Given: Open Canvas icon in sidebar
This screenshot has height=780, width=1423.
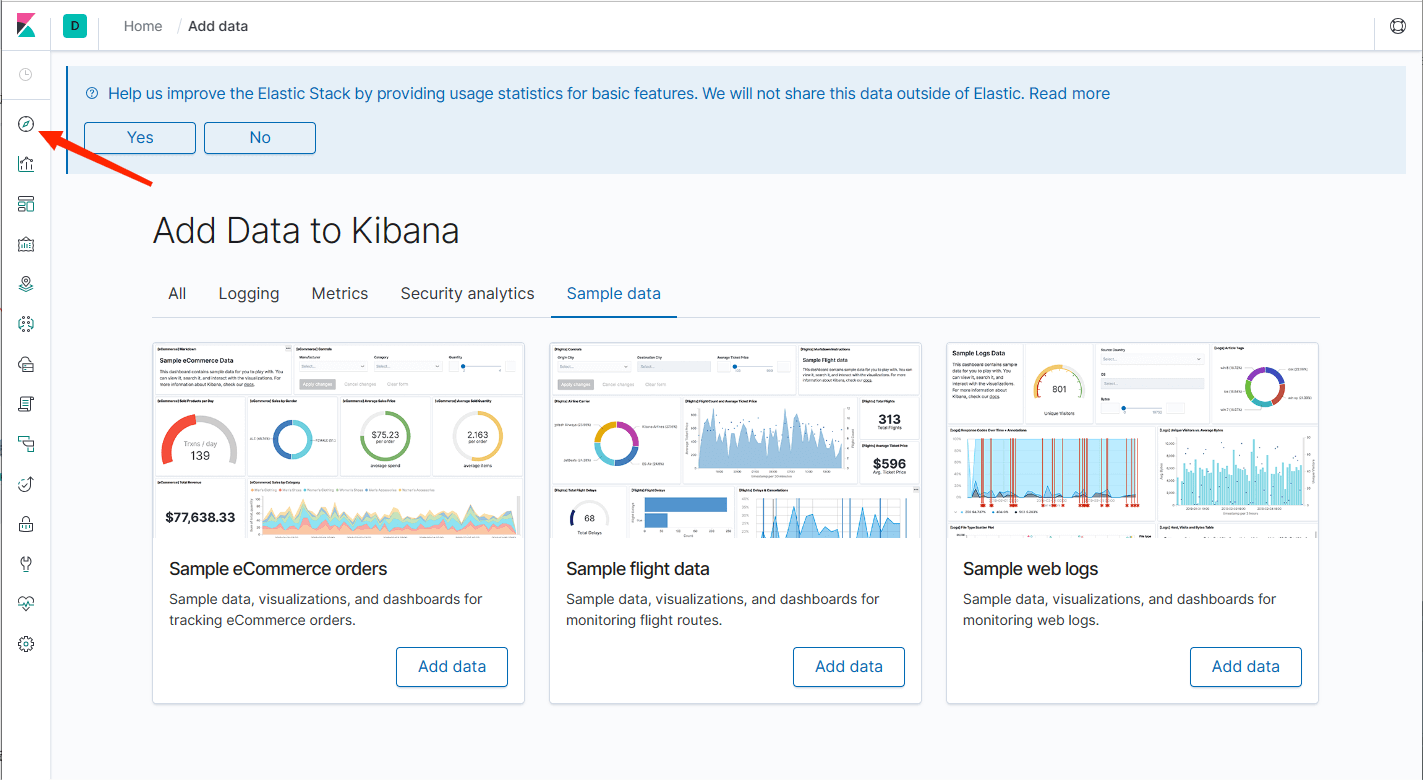Looking at the screenshot, I should 26,244.
